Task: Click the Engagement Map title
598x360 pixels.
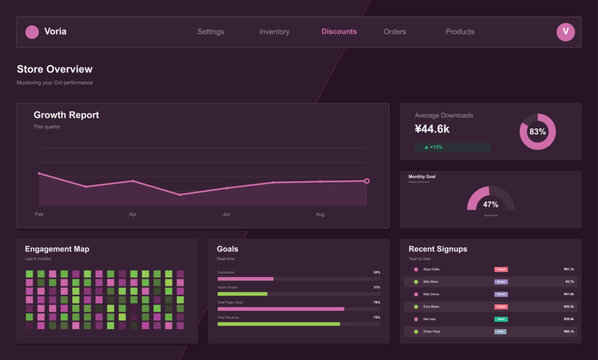Action: coord(57,249)
